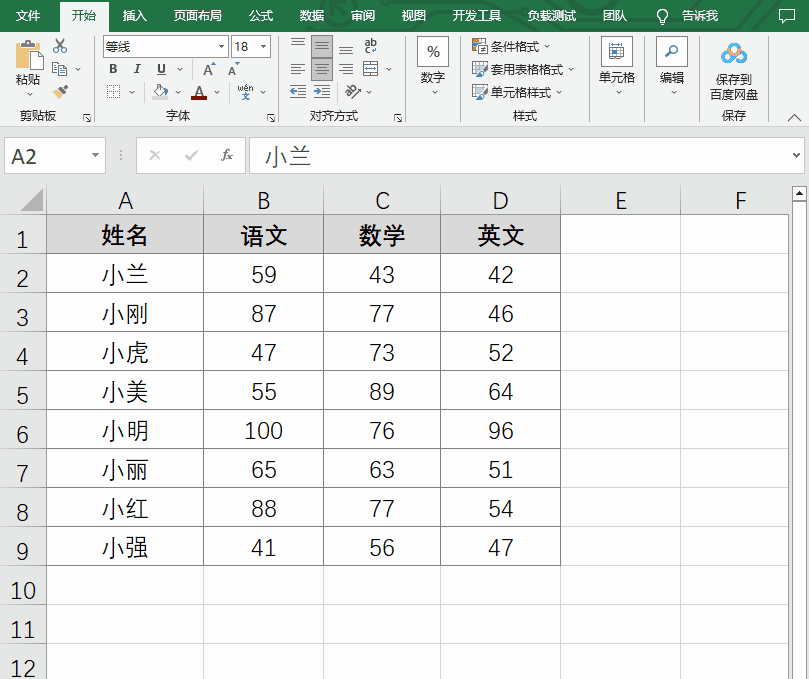The image size is (809, 679).
Task: Click the fill color bucket icon
Action: tap(160, 92)
